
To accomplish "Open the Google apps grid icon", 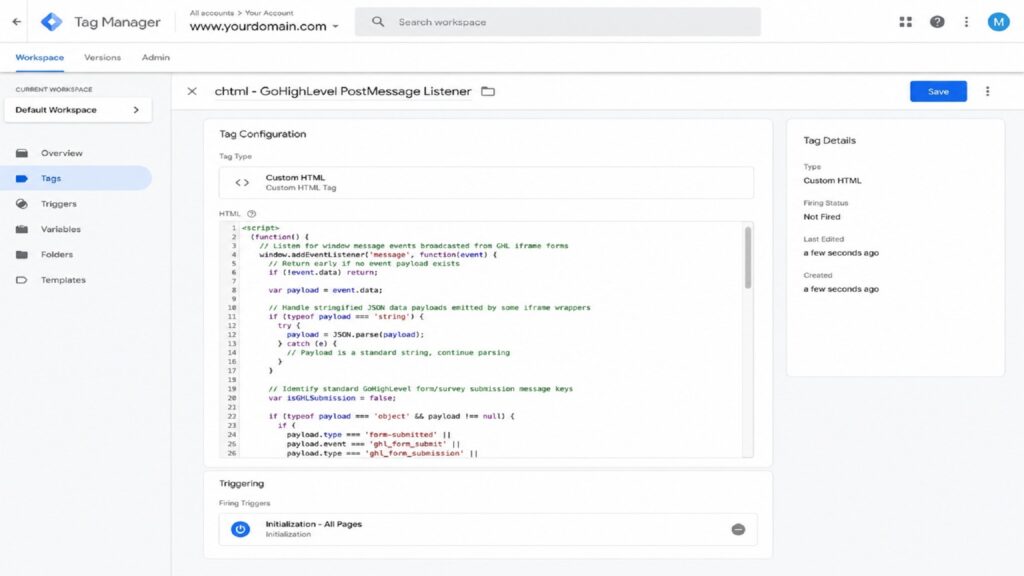I will click(905, 22).
